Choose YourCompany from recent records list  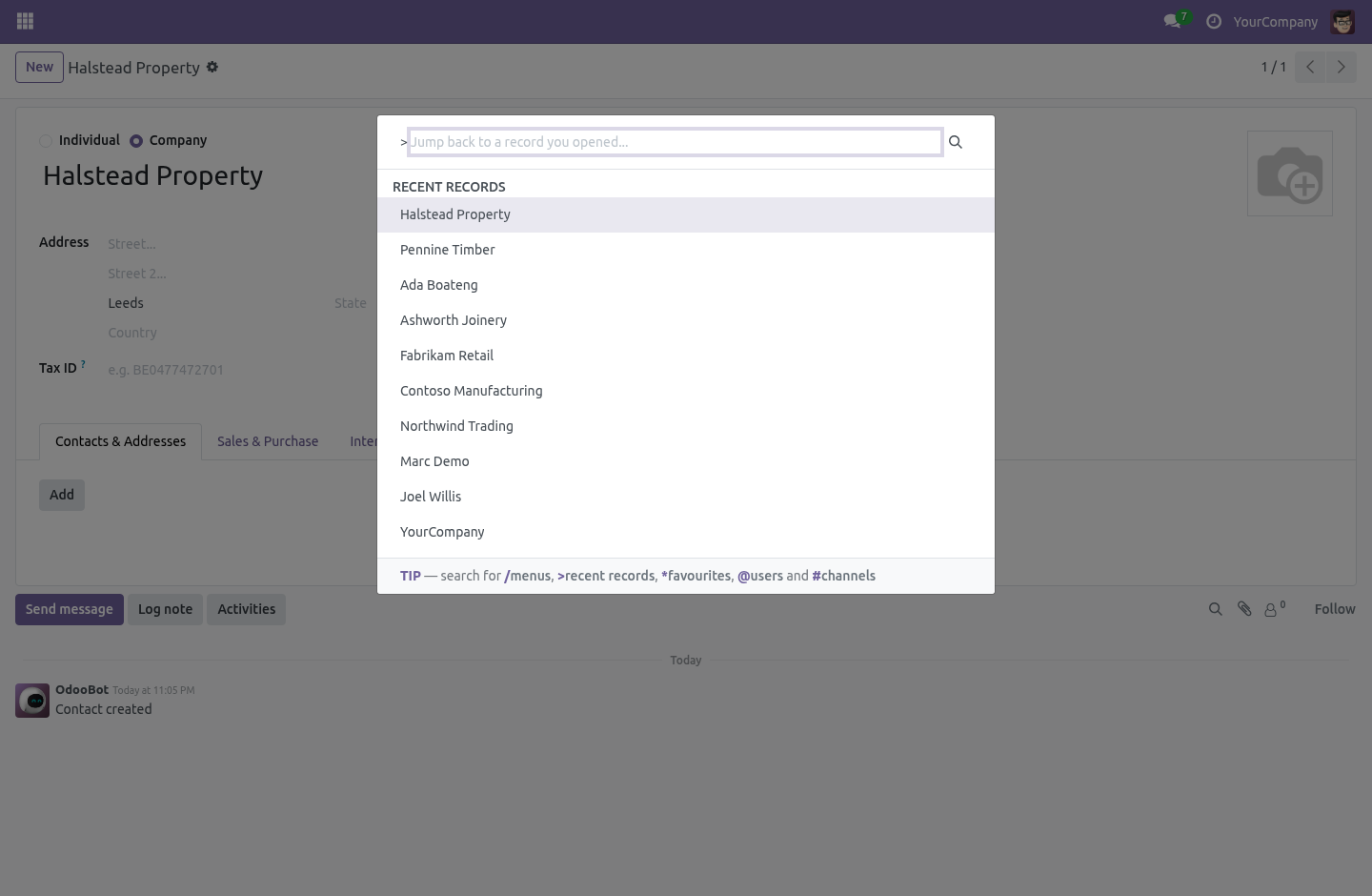pyautogui.click(x=686, y=532)
